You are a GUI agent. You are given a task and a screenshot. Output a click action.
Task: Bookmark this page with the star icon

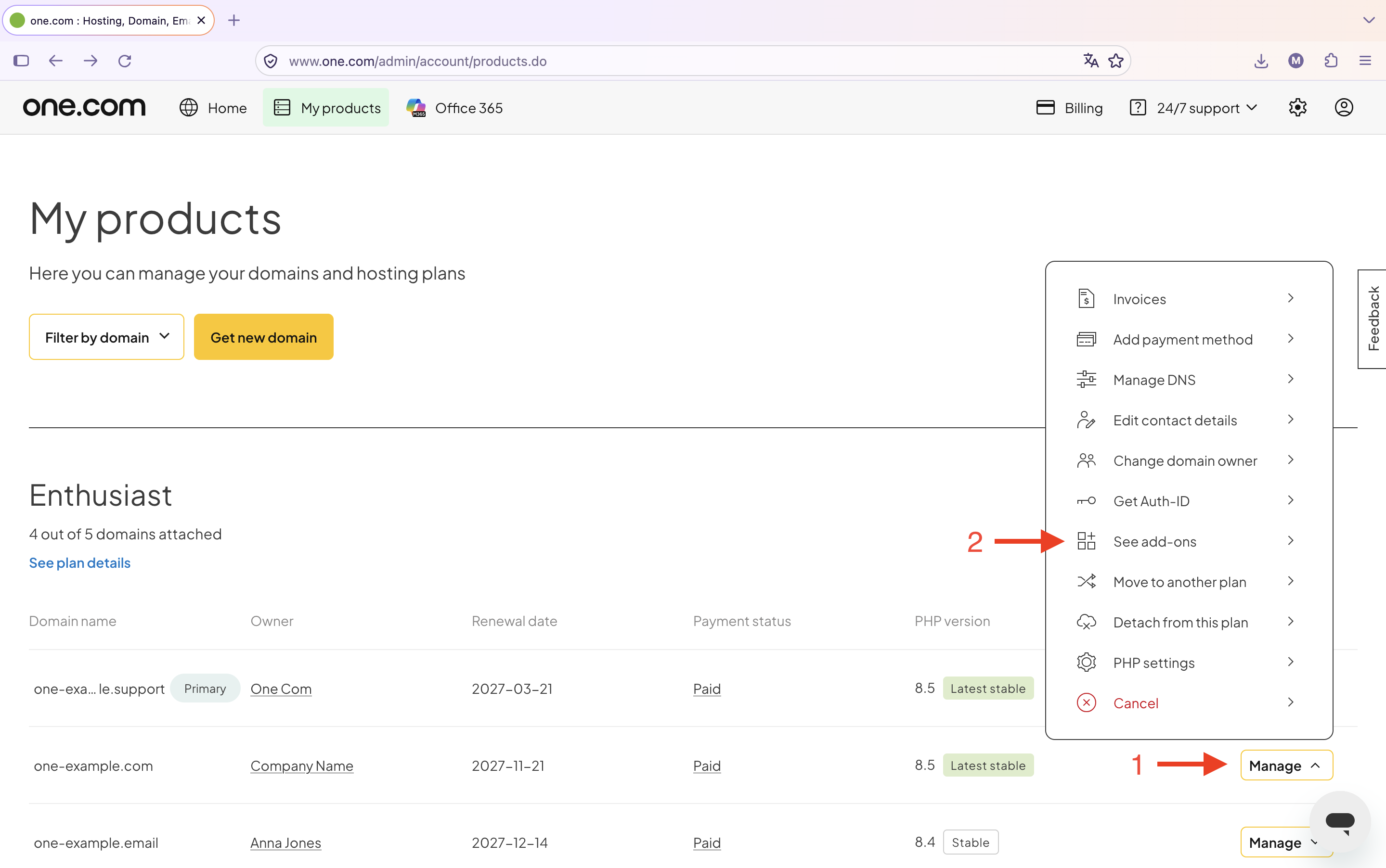tap(1116, 61)
